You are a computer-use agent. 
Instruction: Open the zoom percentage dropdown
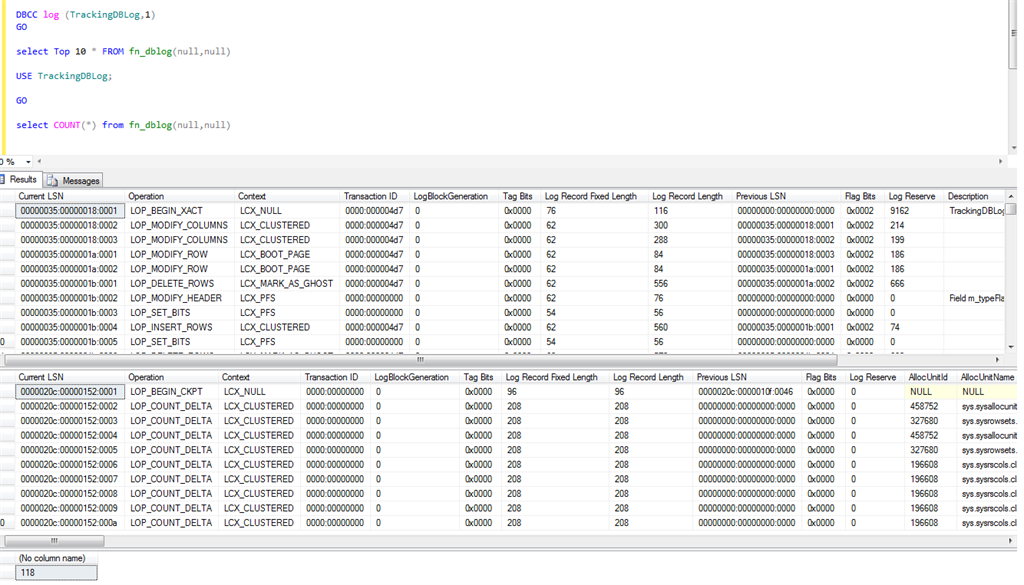click(x=27, y=162)
